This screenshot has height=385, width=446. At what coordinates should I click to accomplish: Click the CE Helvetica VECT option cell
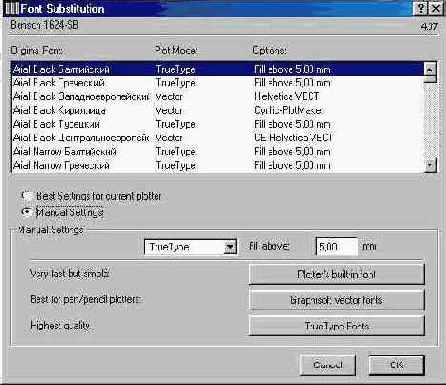[293, 138]
